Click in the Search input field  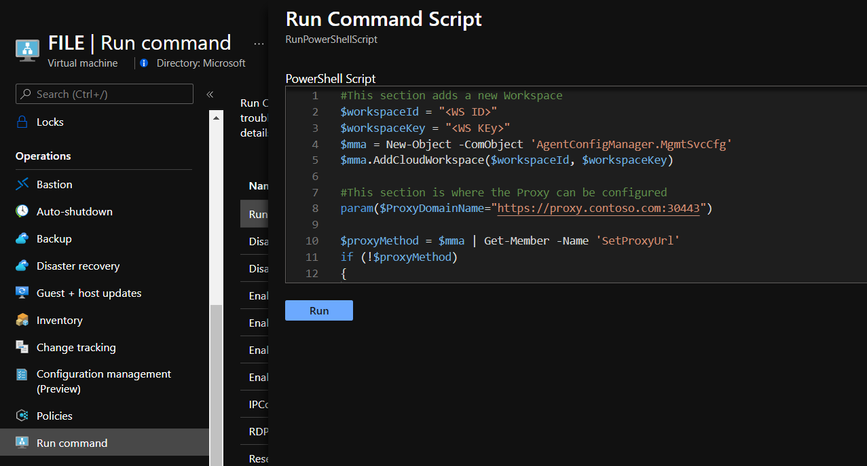point(105,94)
